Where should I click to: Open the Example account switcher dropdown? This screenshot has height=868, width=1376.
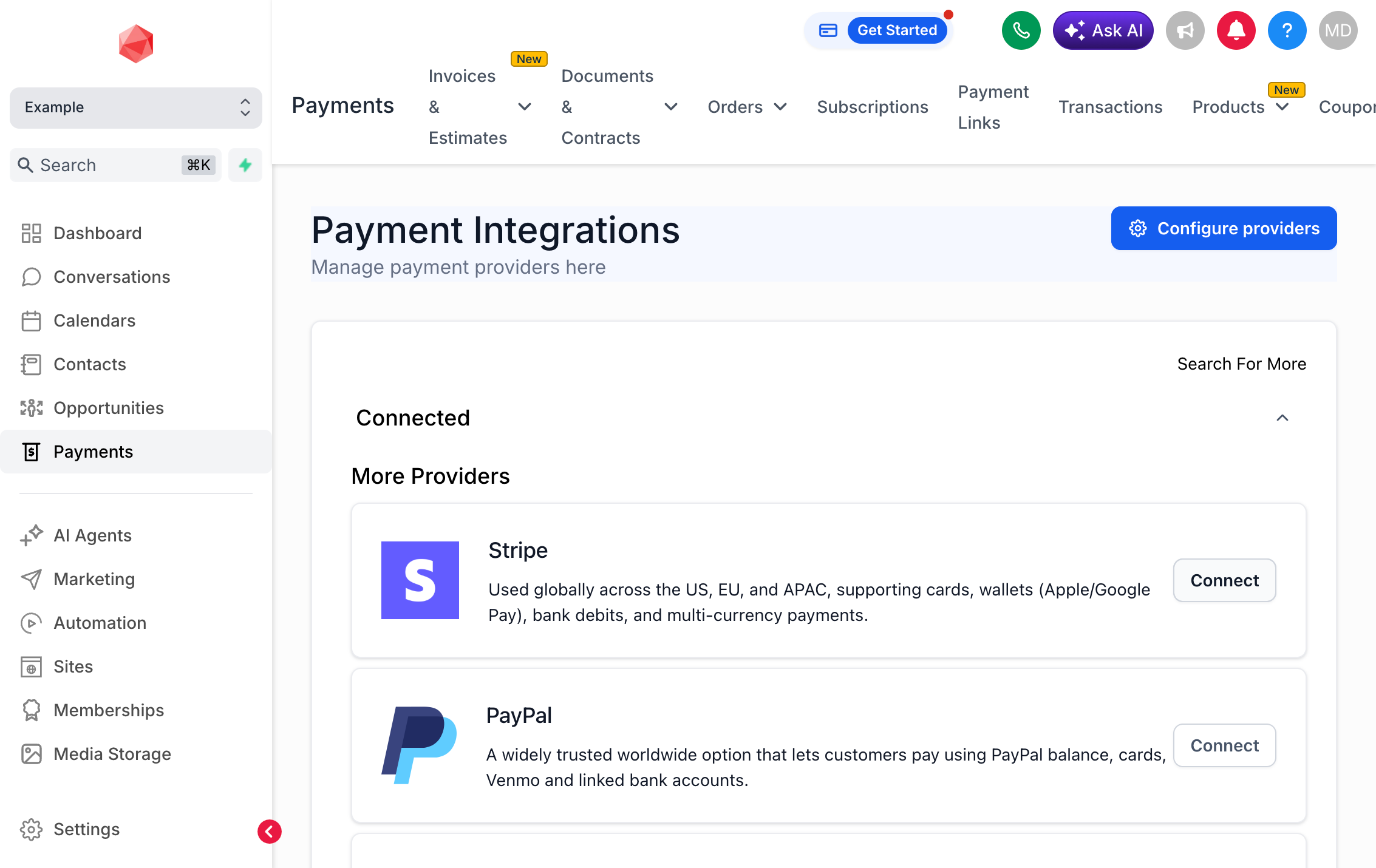[x=136, y=107]
